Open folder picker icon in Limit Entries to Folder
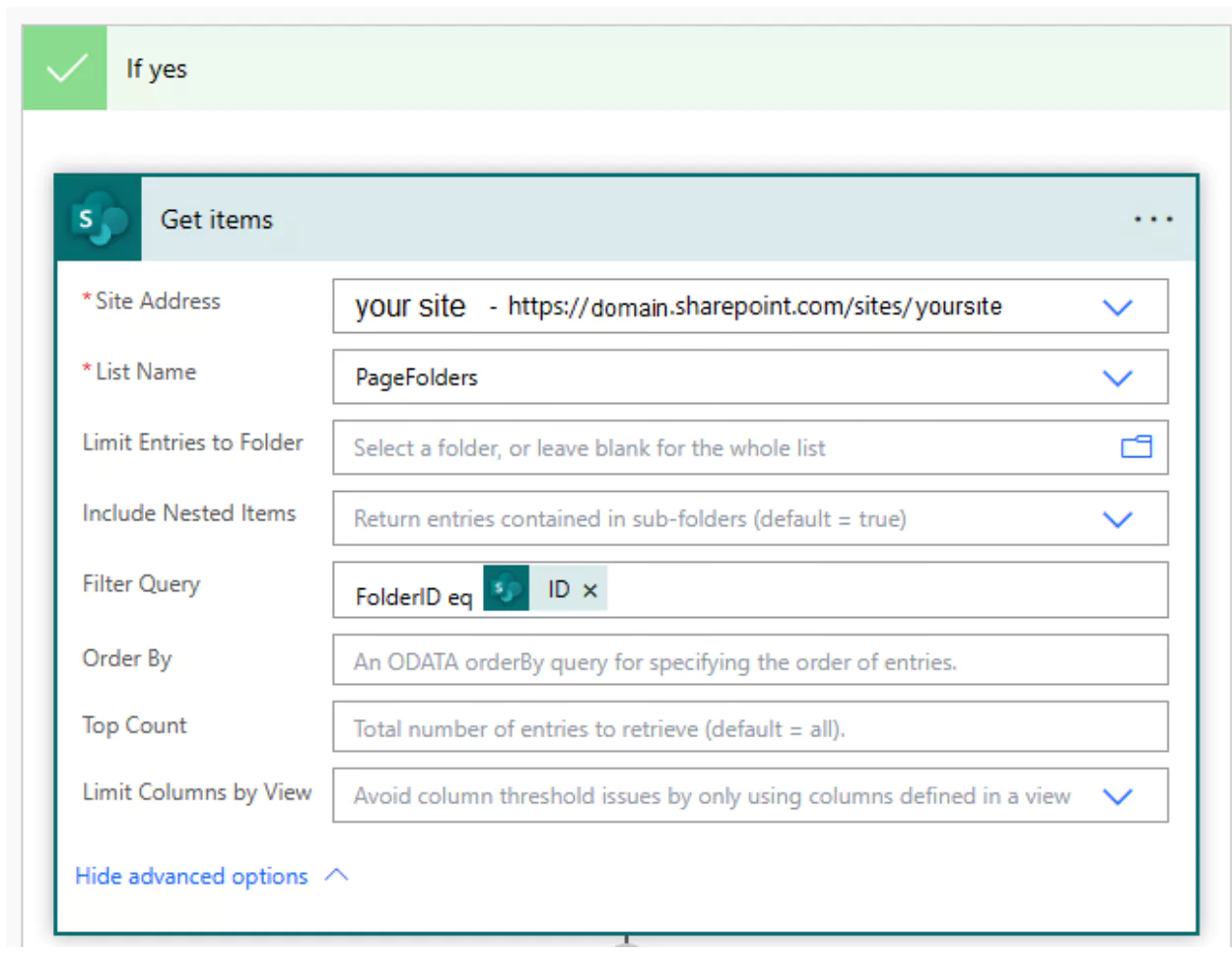The image size is (1232, 954). click(x=1136, y=447)
